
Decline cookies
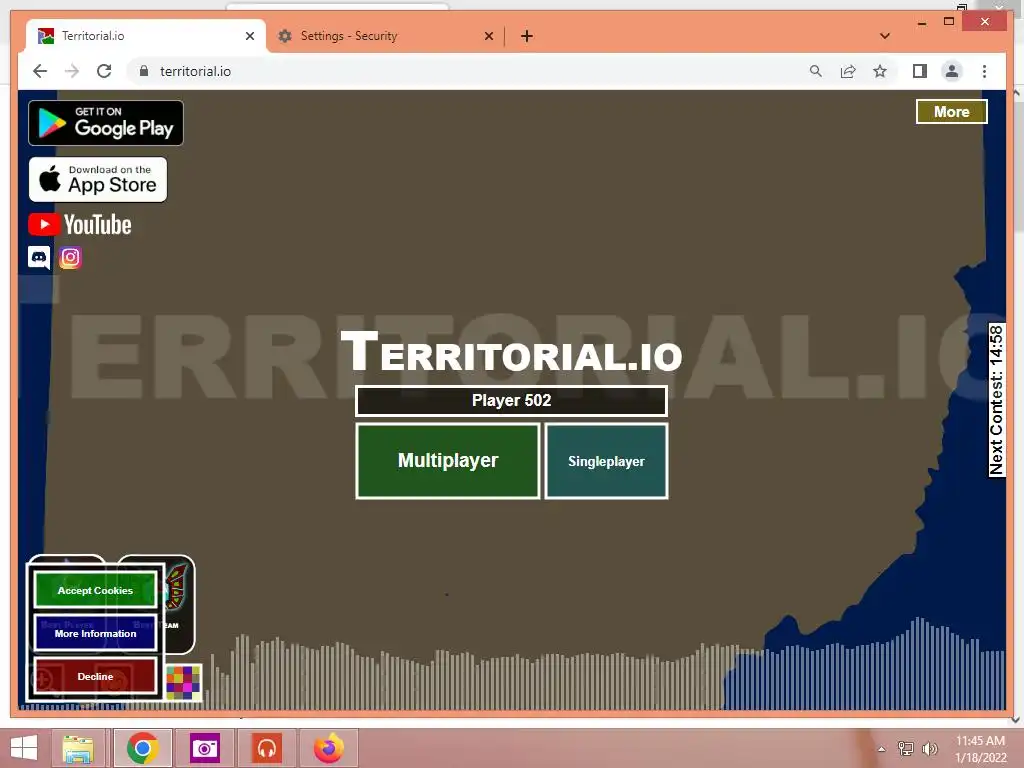click(95, 677)
